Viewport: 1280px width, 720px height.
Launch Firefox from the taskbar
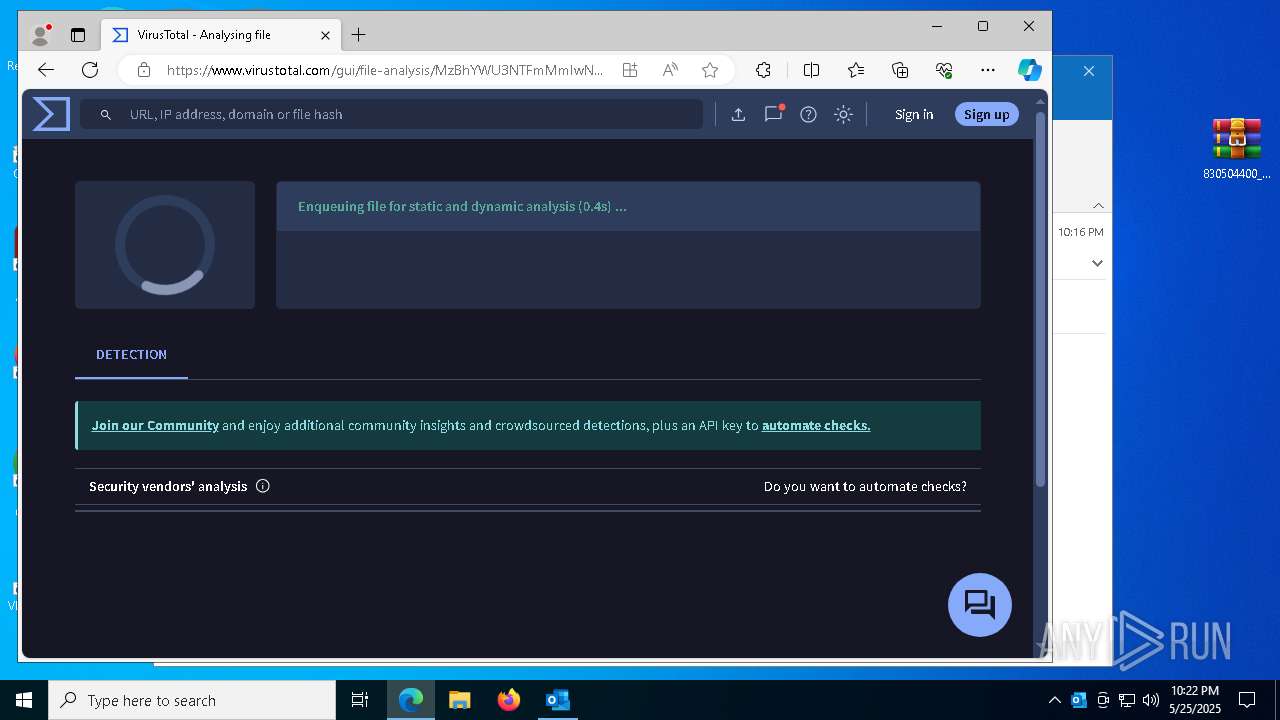(x=509, y=700)
